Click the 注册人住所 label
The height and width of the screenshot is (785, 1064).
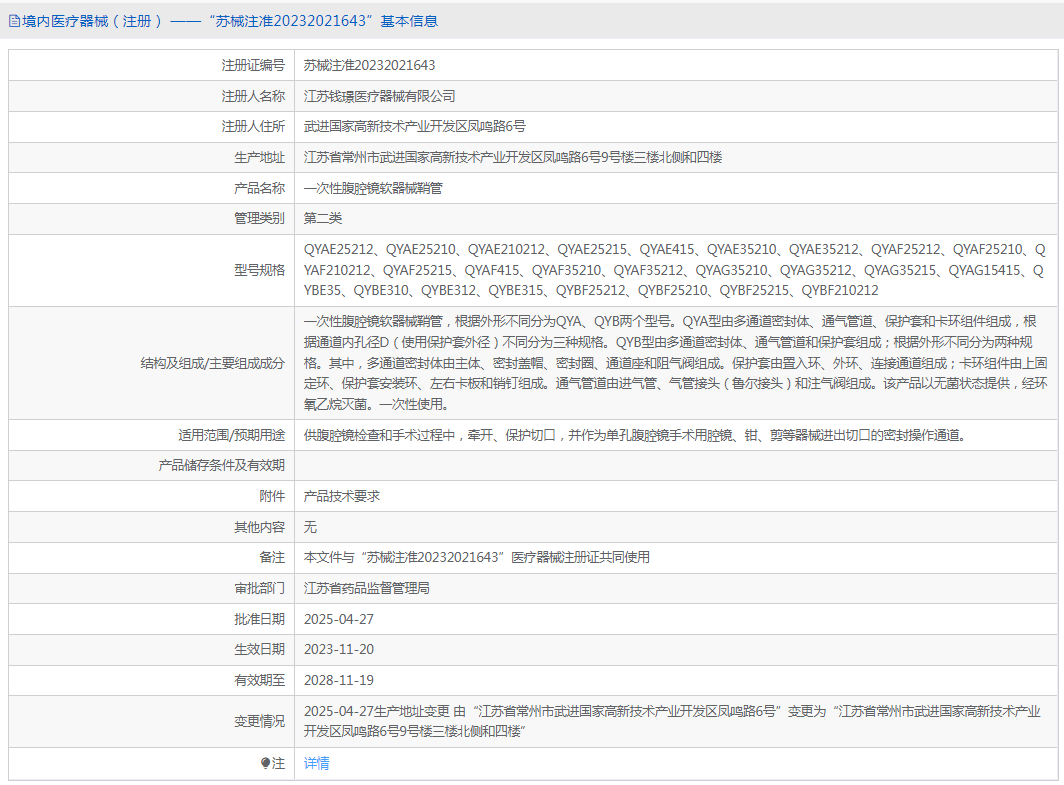pyautogui.click(x=253, y=126)
